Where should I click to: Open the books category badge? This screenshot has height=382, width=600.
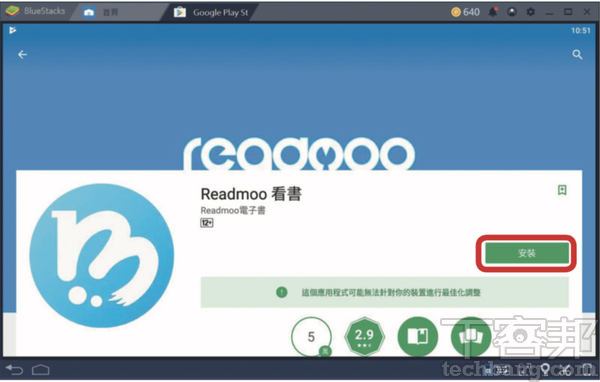click(x=418, y=337)
